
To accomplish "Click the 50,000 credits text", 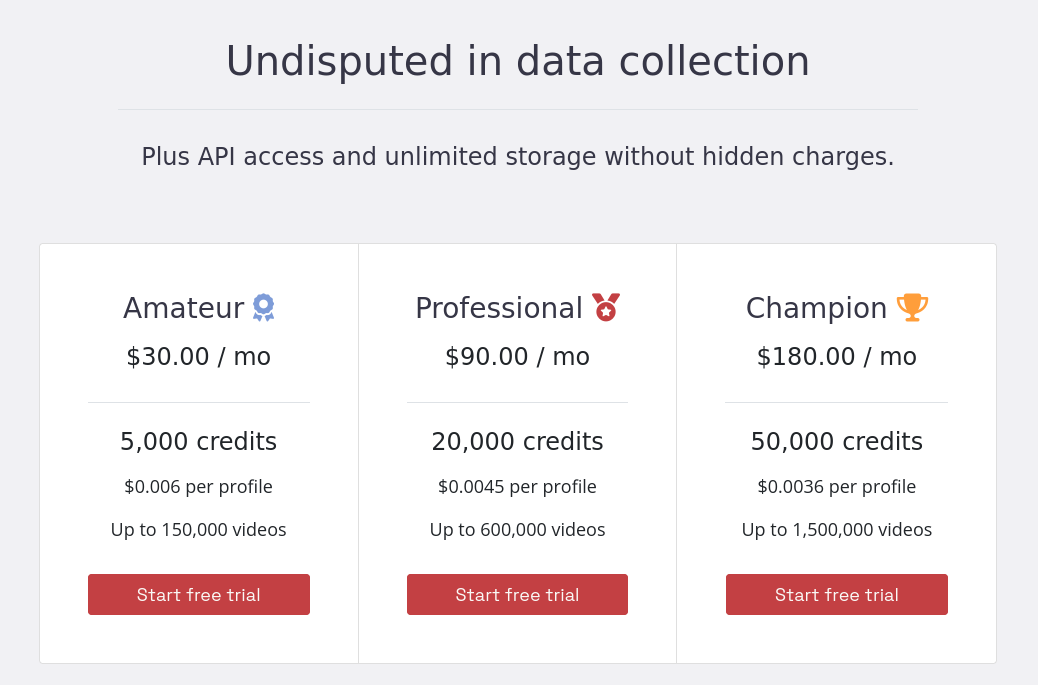I will (x=837, y=441).
